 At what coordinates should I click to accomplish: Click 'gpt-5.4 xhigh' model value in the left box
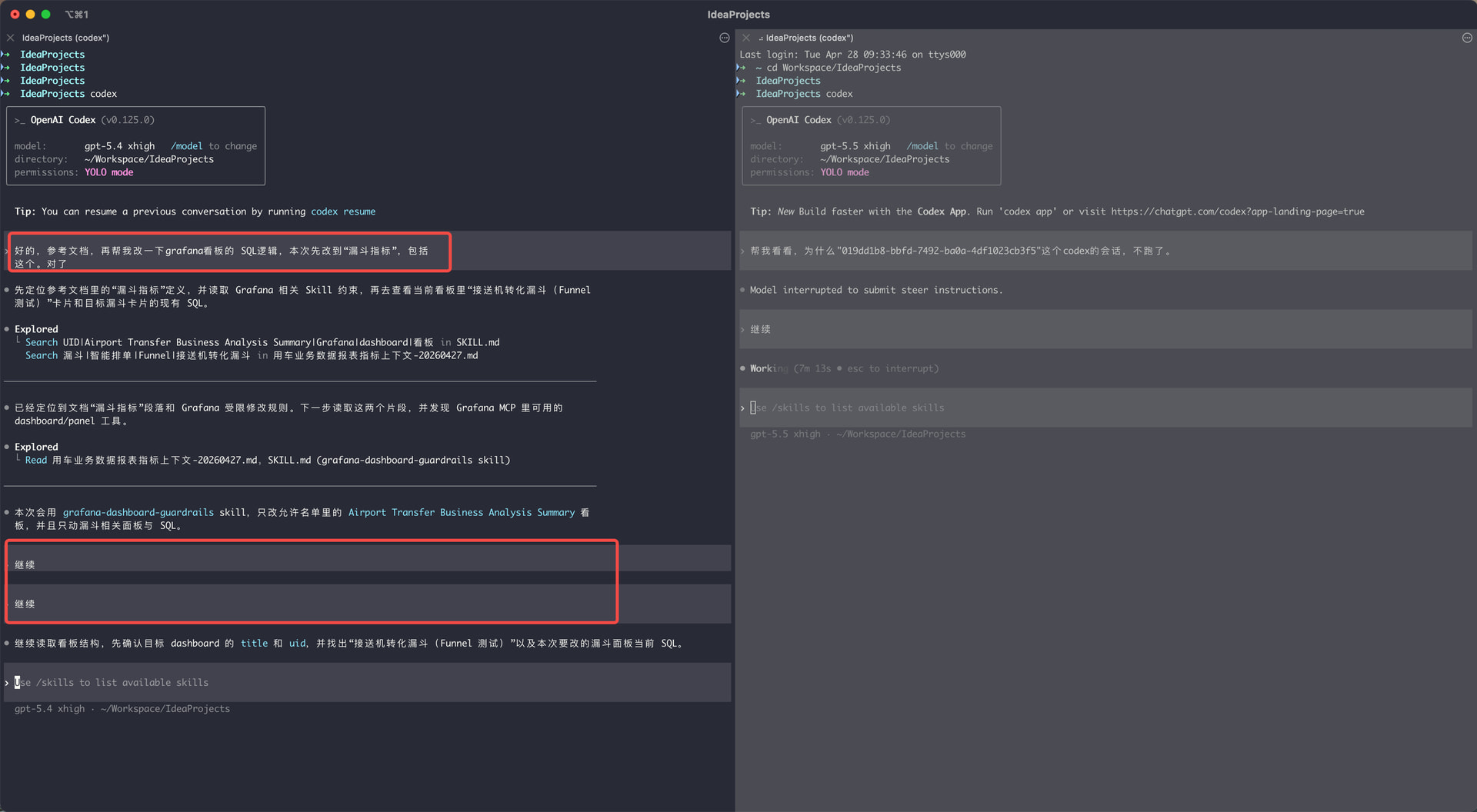click(119, 146)
